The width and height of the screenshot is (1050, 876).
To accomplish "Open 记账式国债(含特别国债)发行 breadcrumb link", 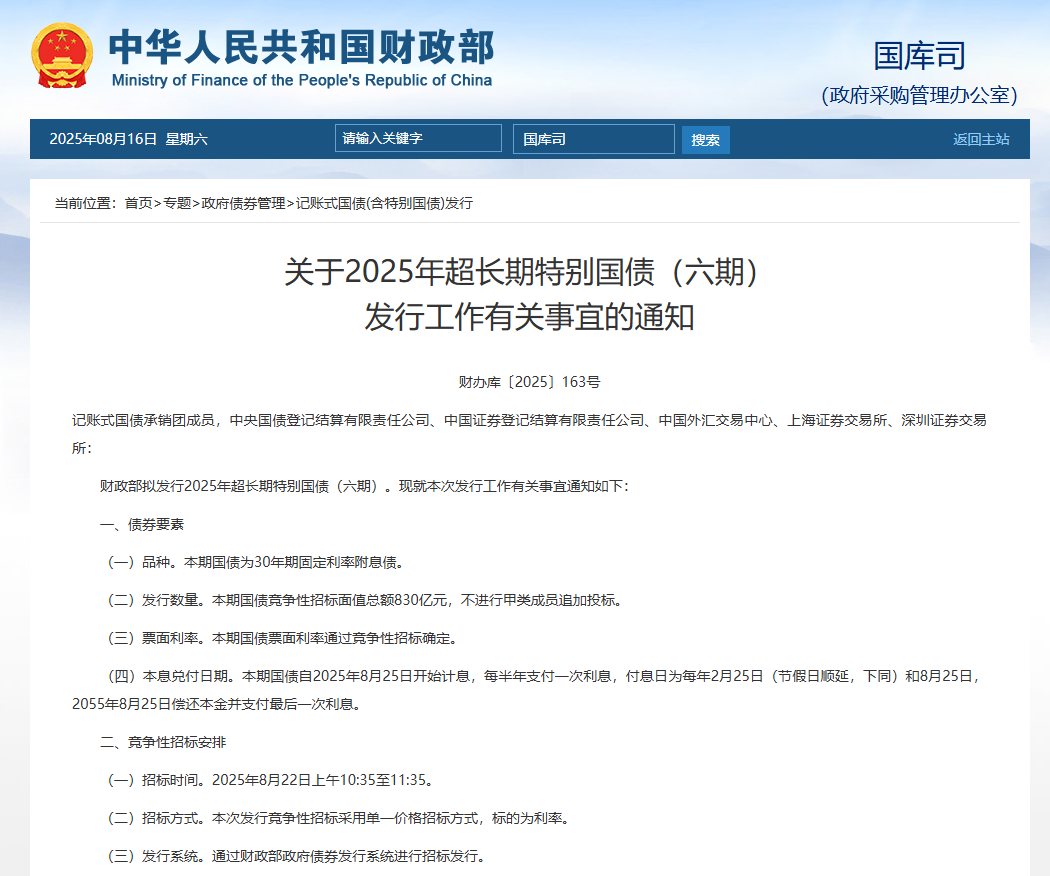I will point(384,203).
